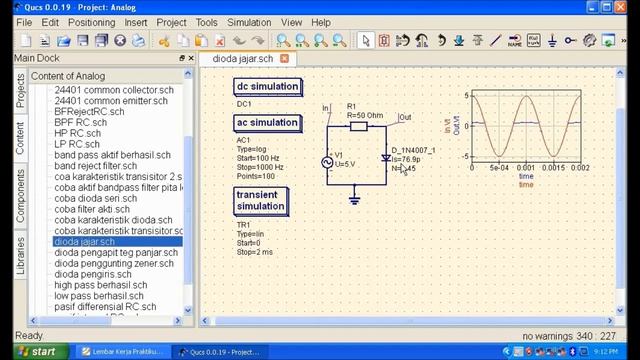Rotate the selected component
Screen dimensions: 640x360
tap(441, 40)
